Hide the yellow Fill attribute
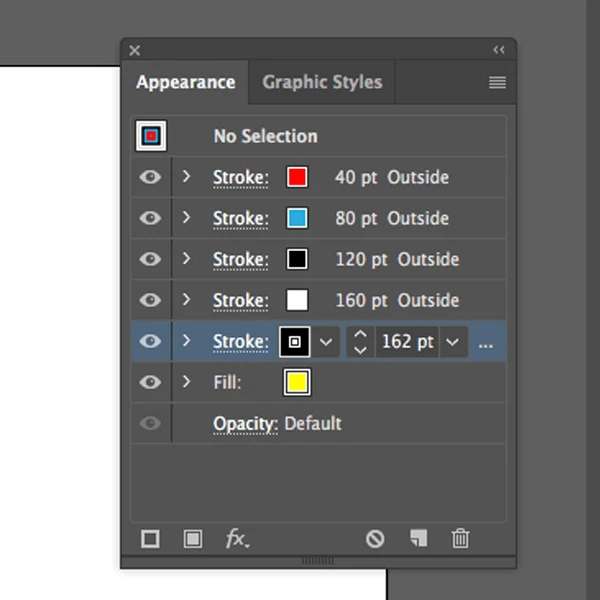Image resolution: width=600 pixels, height=600 pixels. tap(150, 382)
